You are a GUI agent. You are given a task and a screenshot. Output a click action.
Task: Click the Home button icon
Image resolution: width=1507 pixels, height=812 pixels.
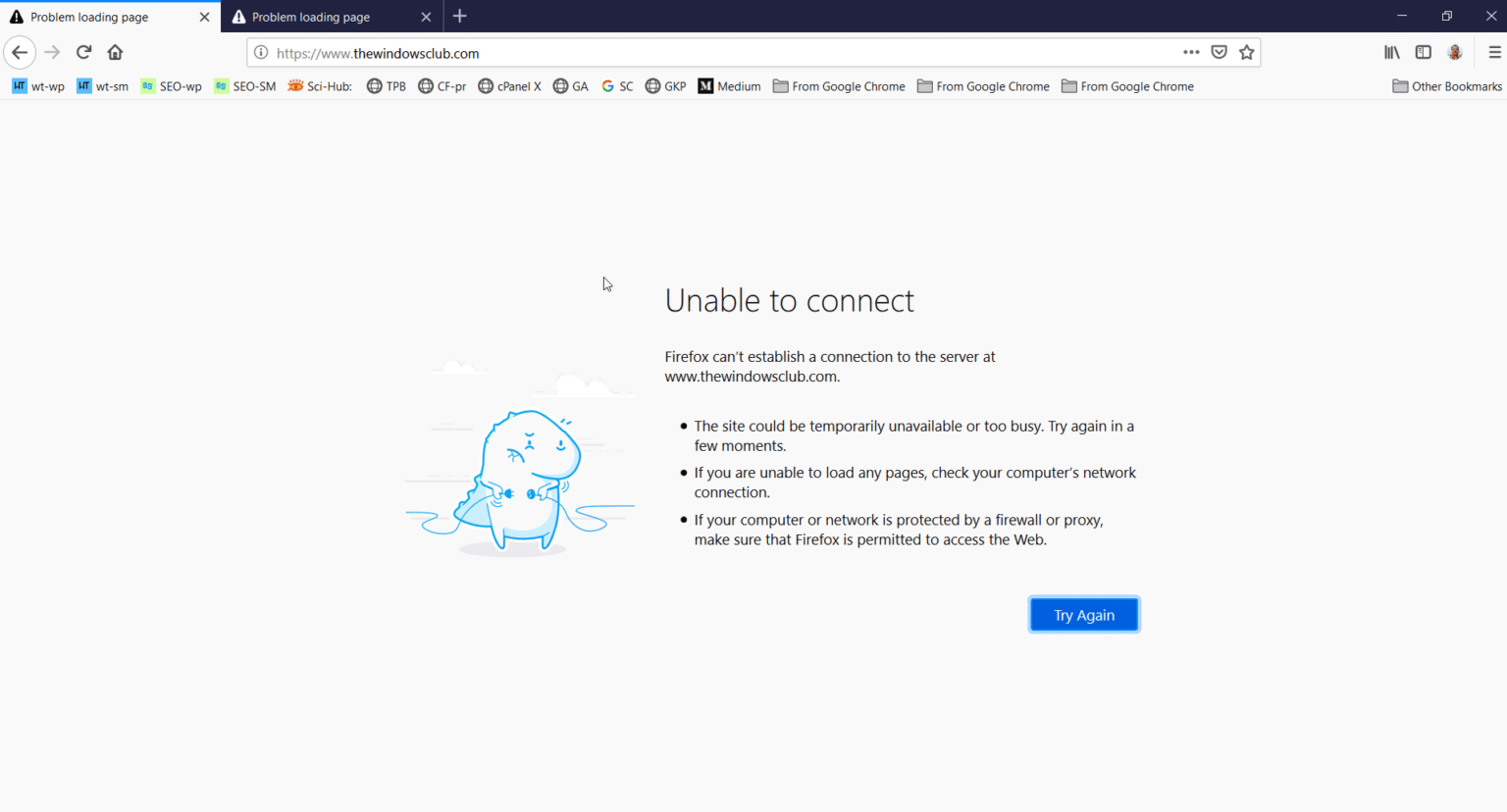click(x=115, y=52)
